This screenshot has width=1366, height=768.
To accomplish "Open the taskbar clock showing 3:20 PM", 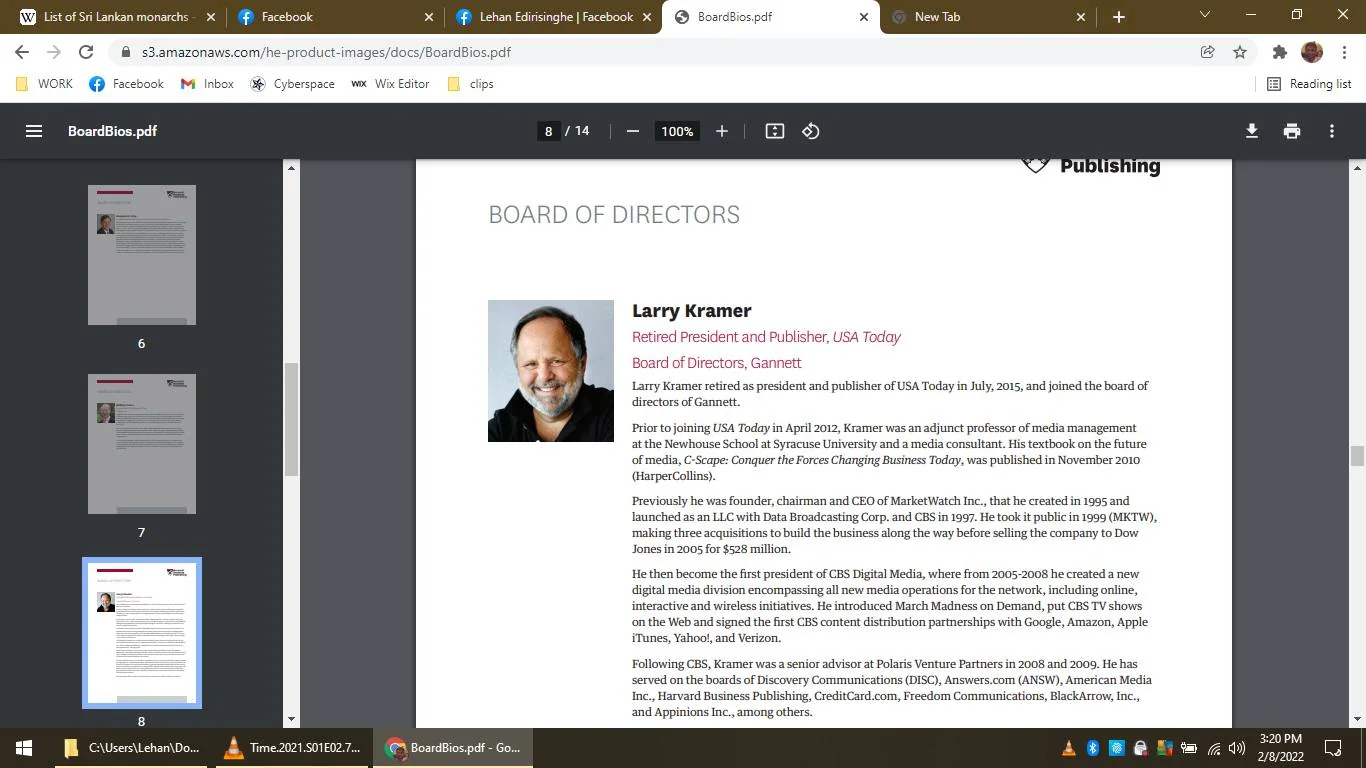I will (1280, 748).
